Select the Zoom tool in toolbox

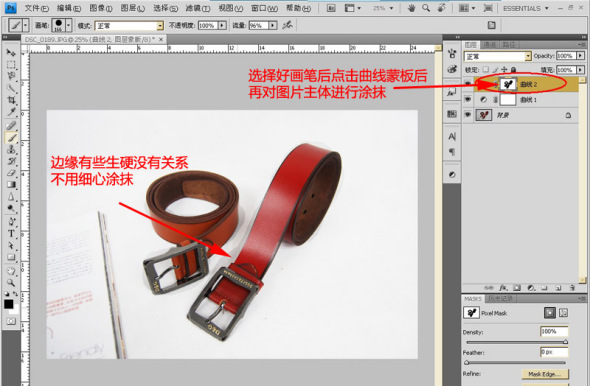pyautogui.click(x=11, y=283)
